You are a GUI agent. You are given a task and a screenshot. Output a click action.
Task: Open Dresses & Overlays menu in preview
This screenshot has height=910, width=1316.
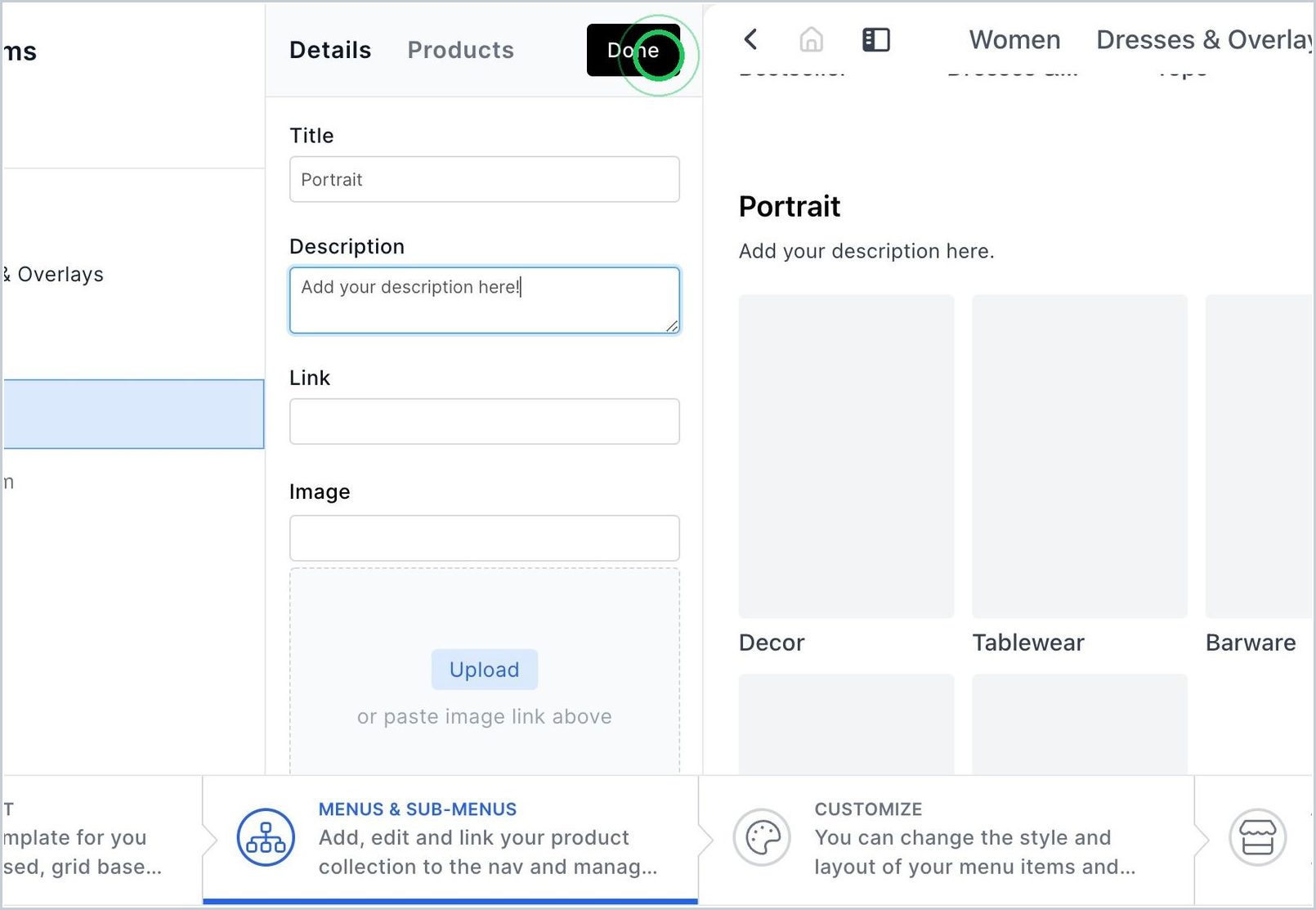point(1204,39)
